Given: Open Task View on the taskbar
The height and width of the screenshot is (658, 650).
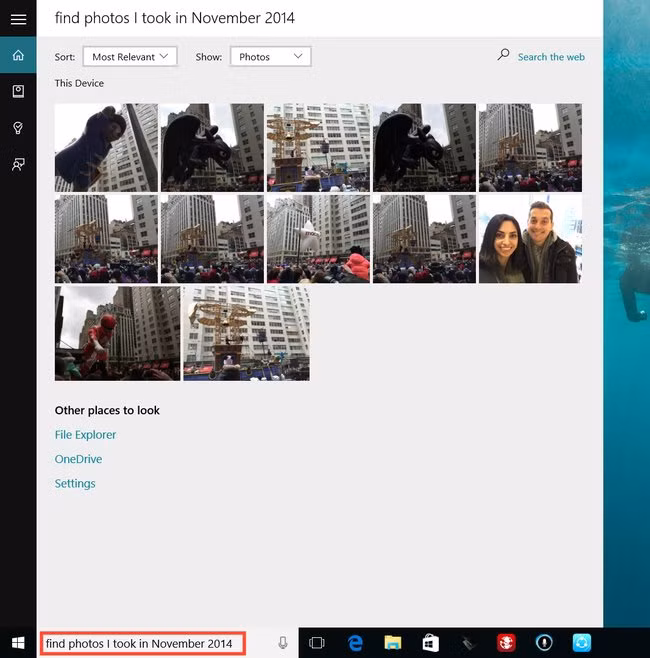Looking at the screenshot, I should click(317, 643).
